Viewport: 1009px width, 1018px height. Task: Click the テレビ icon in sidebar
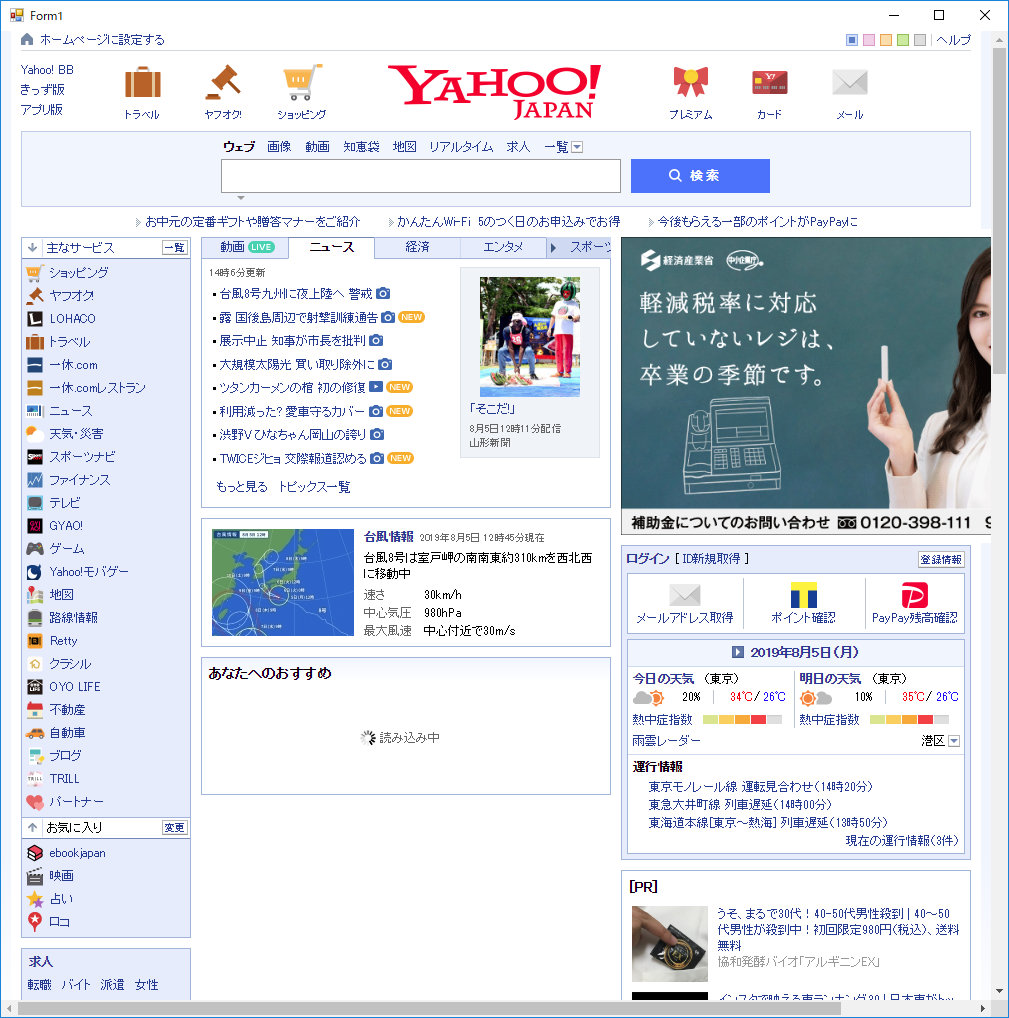(x=35, y=503)
